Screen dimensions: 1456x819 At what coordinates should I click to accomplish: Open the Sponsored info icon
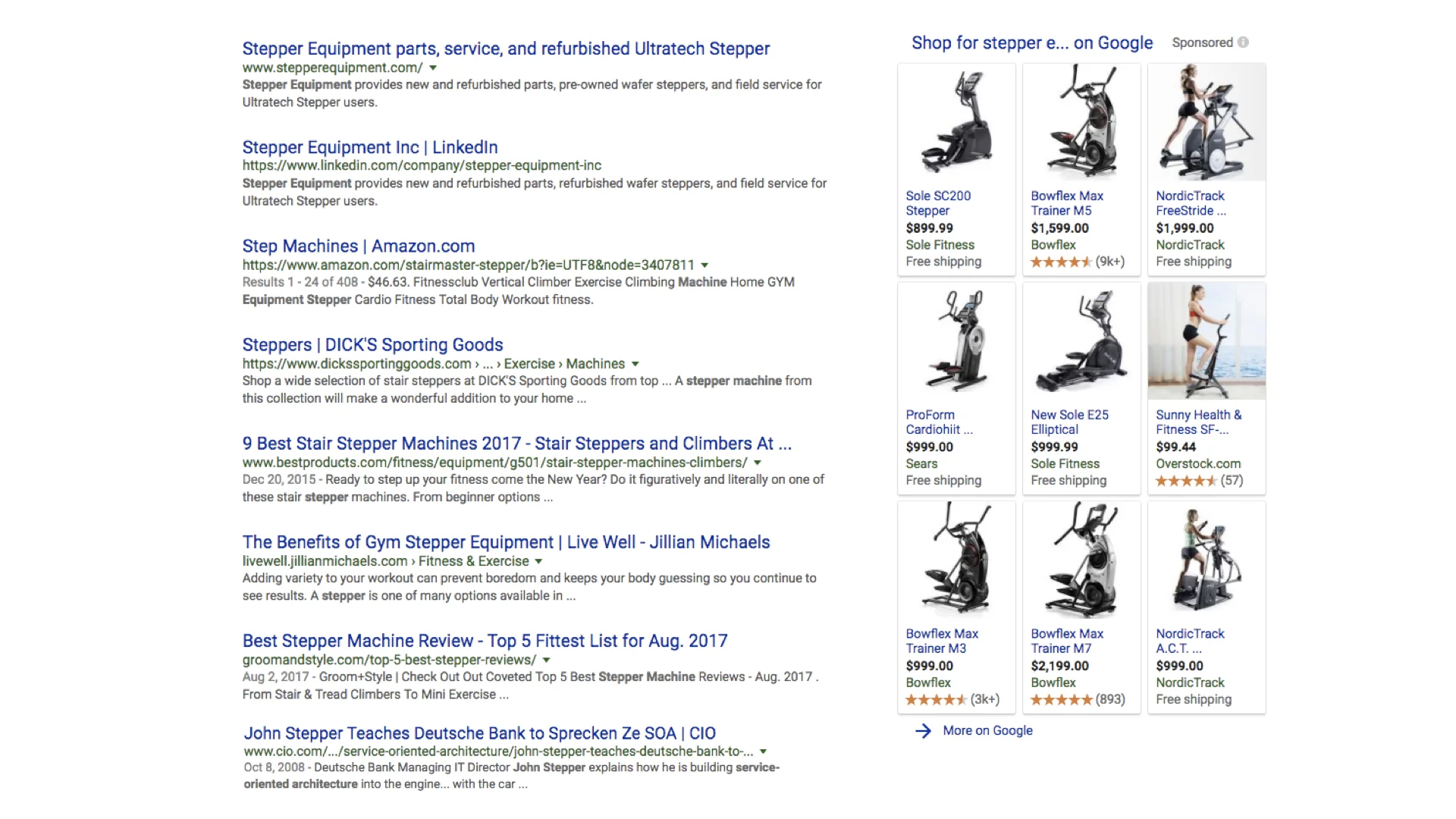pyautogui.click(x=1243, y=42)
